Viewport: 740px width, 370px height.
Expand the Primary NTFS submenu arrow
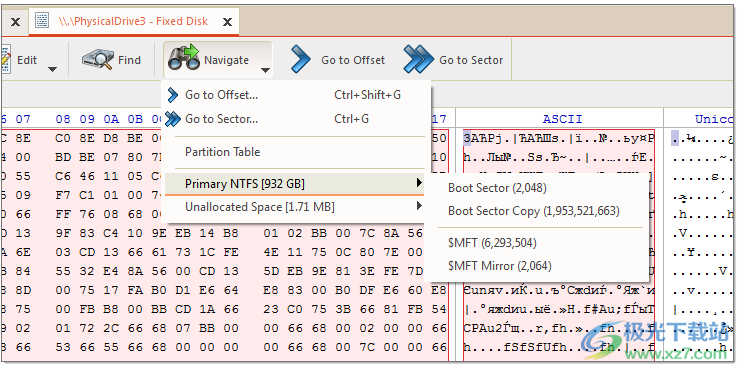tap(419, 183)
